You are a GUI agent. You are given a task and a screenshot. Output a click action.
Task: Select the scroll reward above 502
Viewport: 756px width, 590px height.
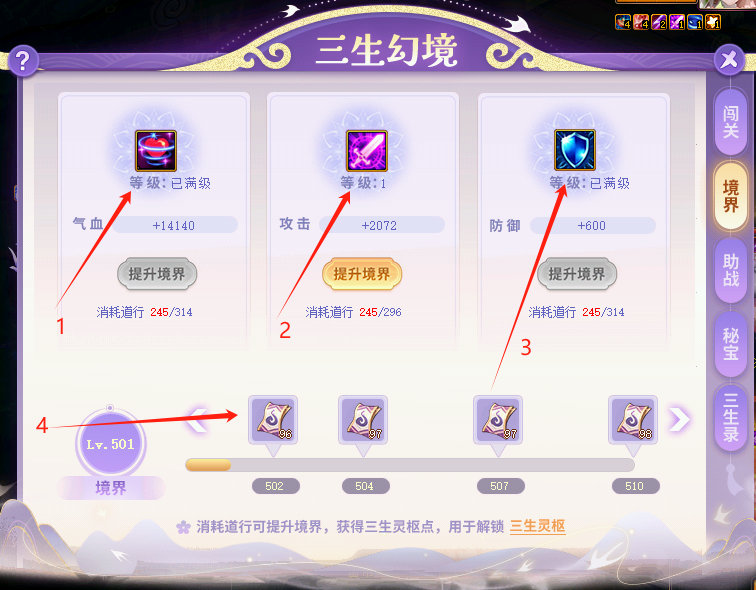click(273, 420)
